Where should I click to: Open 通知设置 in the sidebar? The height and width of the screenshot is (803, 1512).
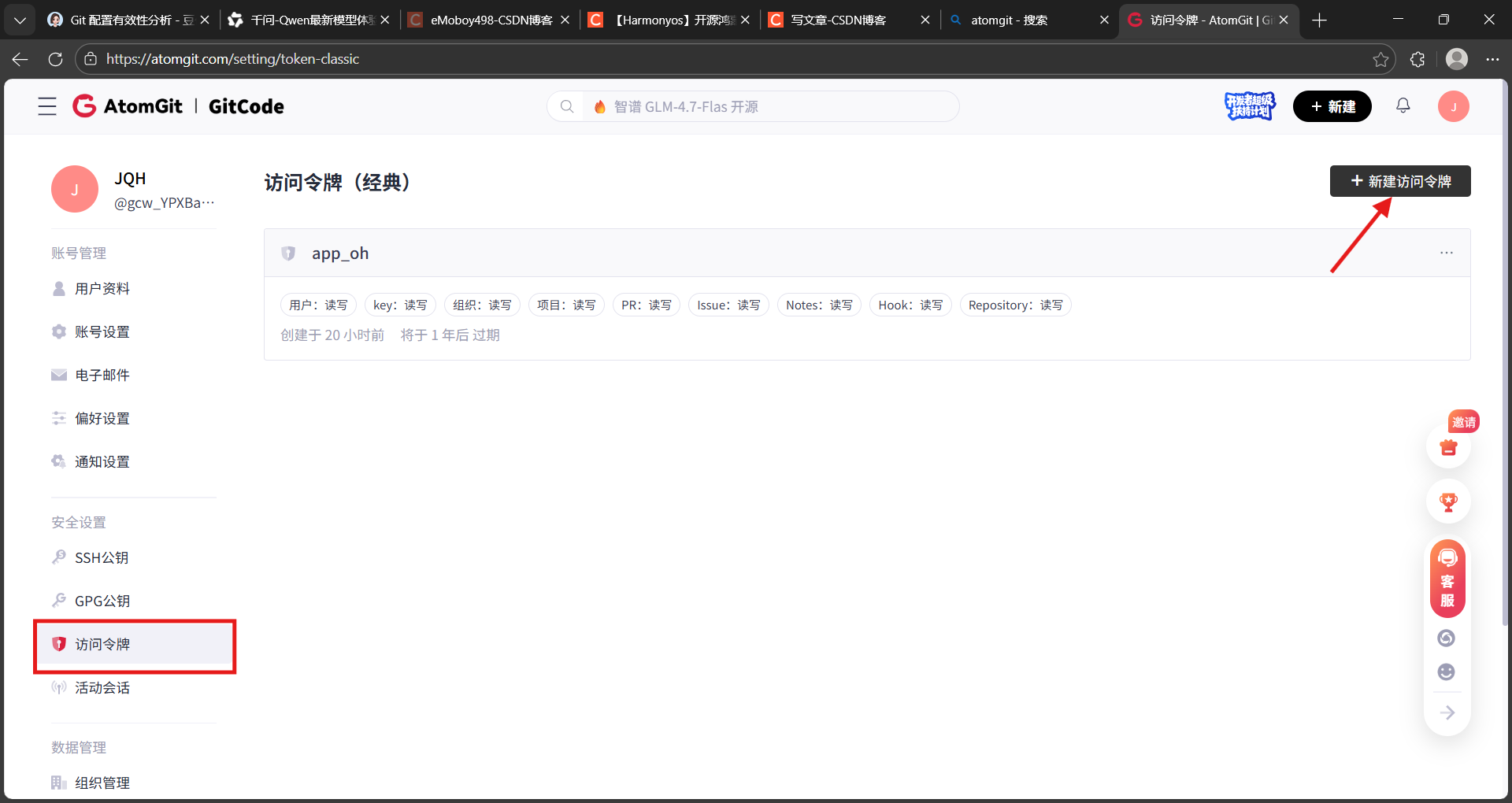pyautogui.click(x=102, y=462)
